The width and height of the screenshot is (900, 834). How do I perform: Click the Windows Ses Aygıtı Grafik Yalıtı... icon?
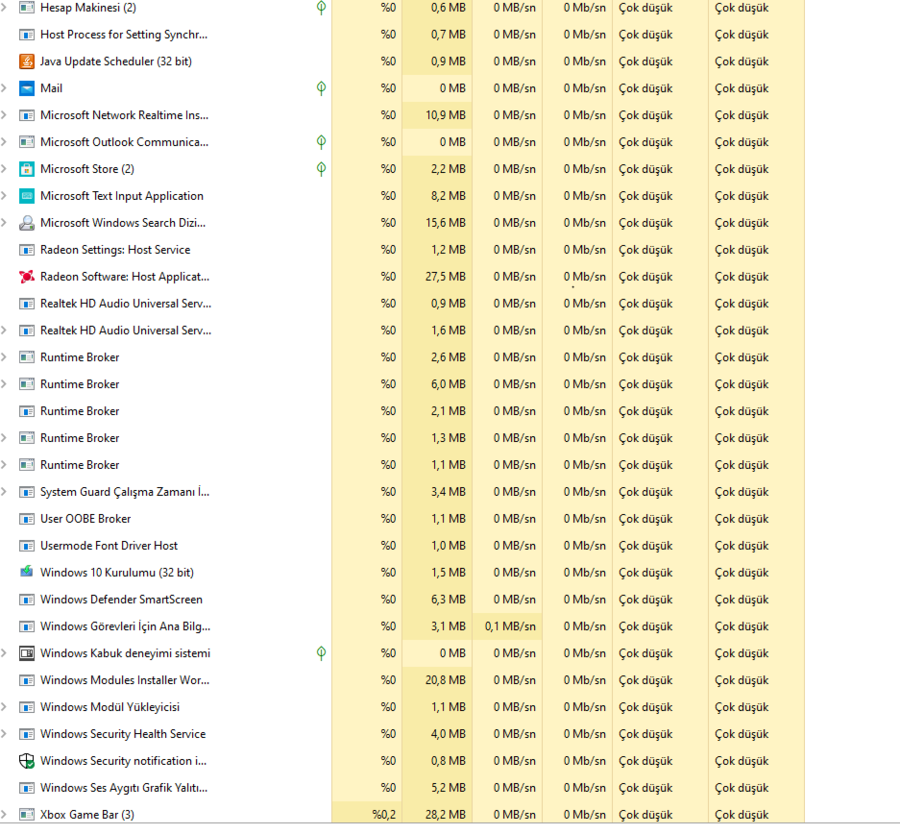(26, 788)
